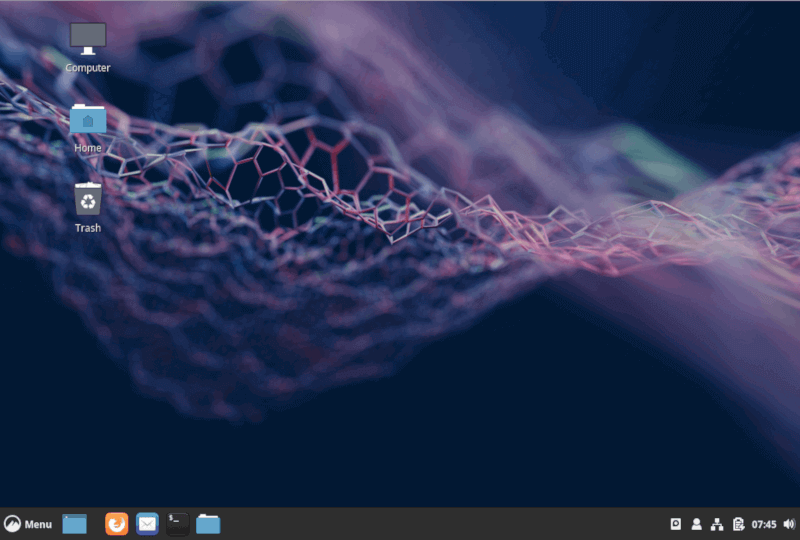The height and width of the screenshot is (540, 800).
Task: Open the network connections tray icon
Action: [x=717, y=524]
